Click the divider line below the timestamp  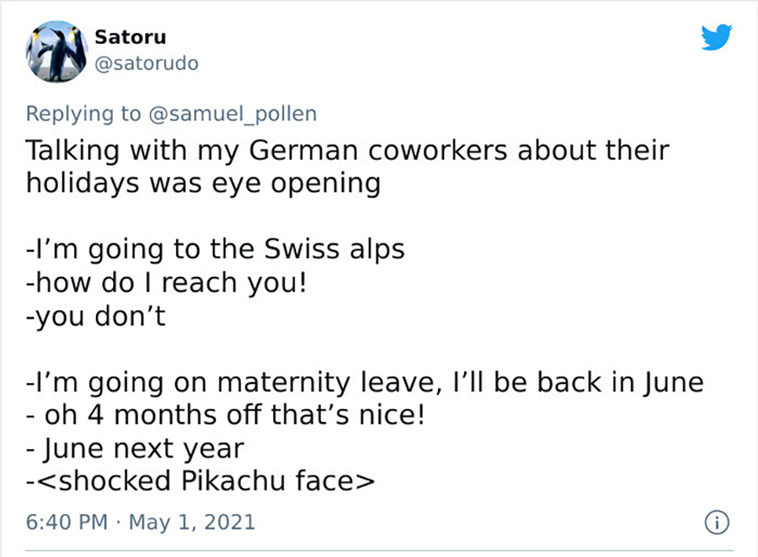coord(379,550)
